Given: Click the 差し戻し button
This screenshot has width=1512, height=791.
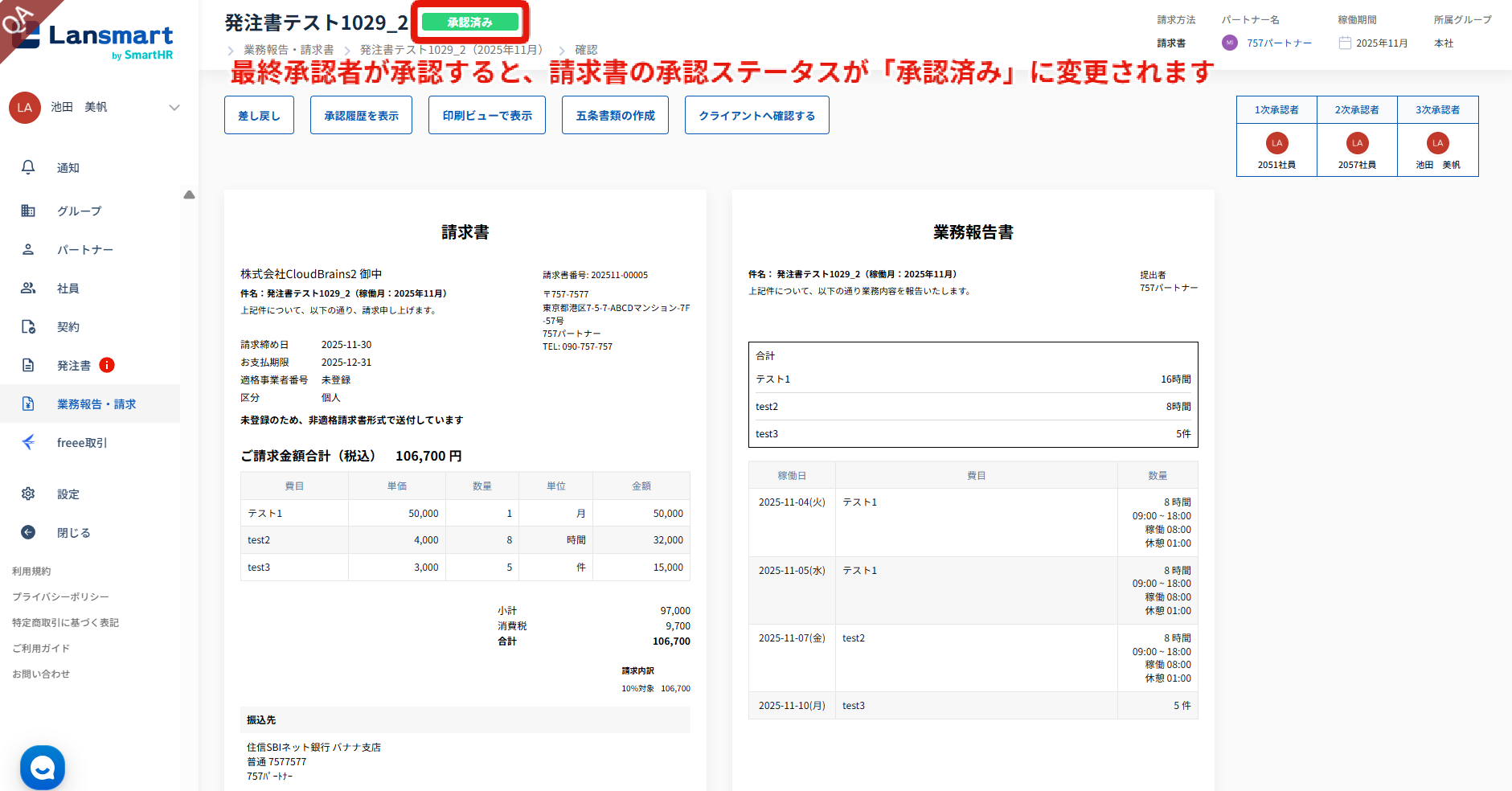Looking at the screenshot, I should (259, 116).
